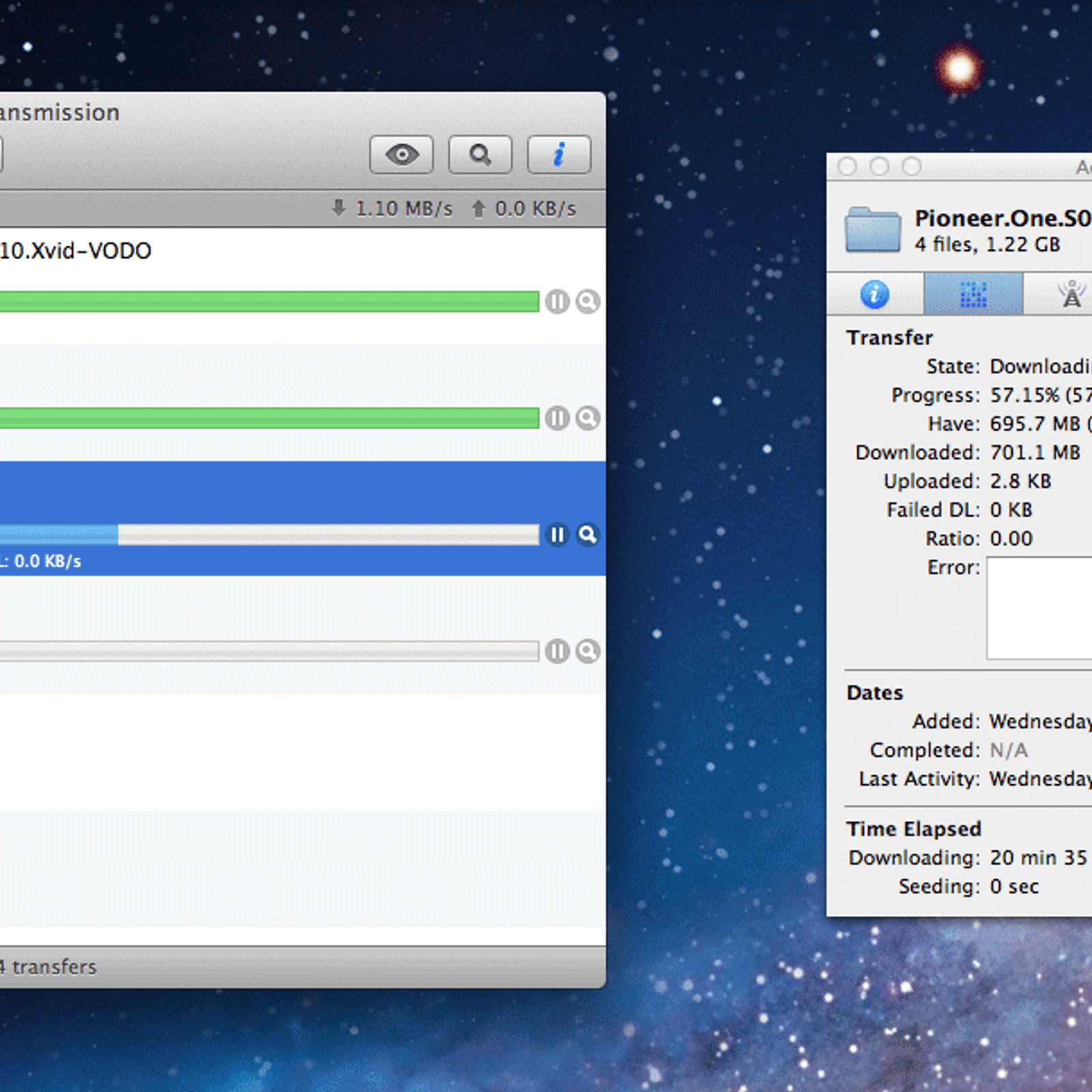
Task: Reveal the selected blue transfer in Finder
Action: click(588, 534)
